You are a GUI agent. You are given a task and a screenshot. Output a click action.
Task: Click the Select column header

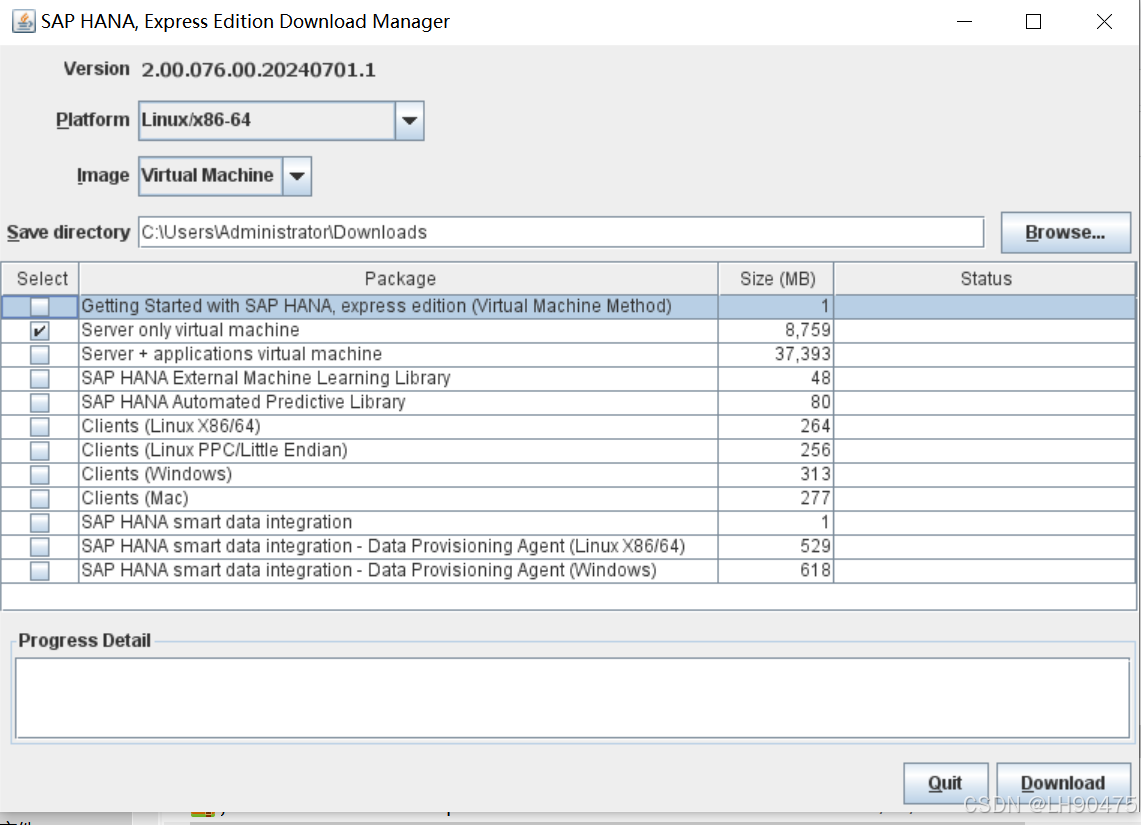pos(41,279)
